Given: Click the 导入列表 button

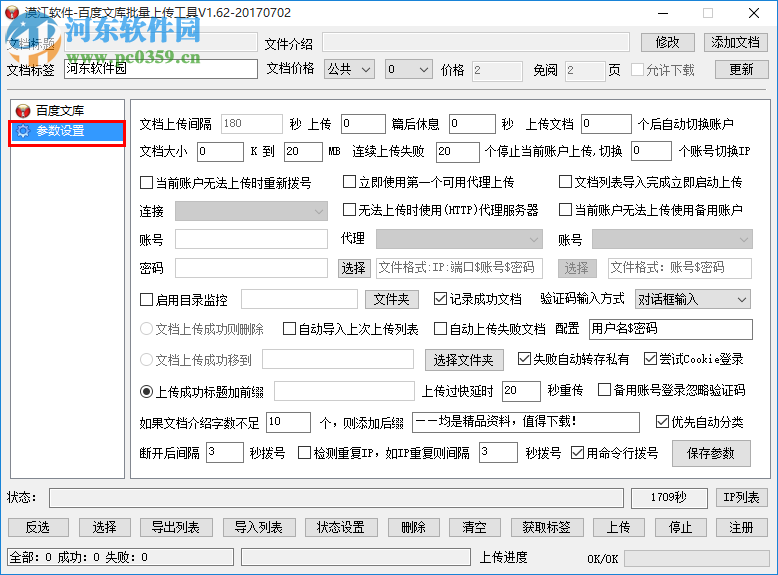Looking at the screenshot, I should [259, 527].
